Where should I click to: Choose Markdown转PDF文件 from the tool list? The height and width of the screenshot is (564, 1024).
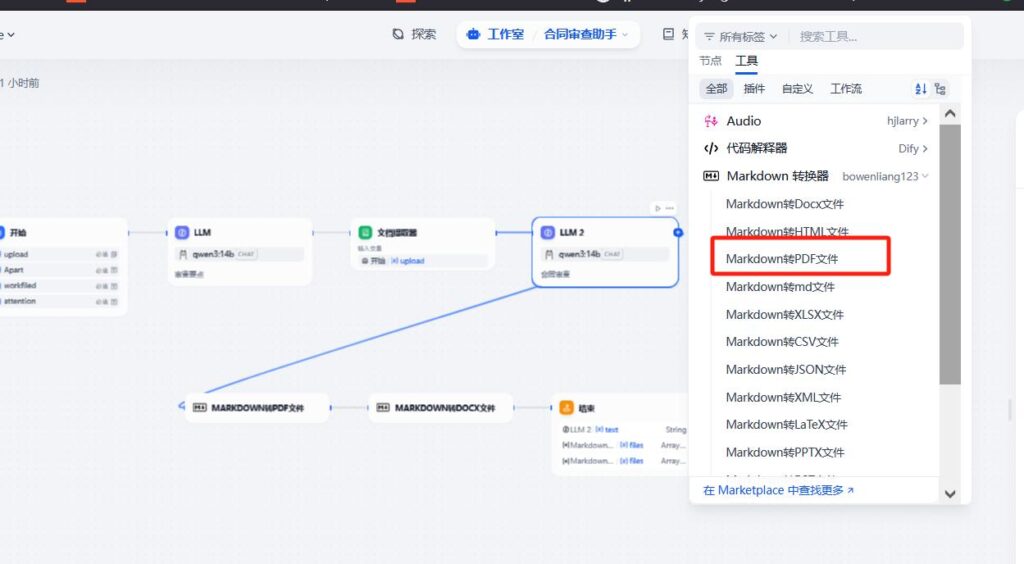tap(782, 259)
